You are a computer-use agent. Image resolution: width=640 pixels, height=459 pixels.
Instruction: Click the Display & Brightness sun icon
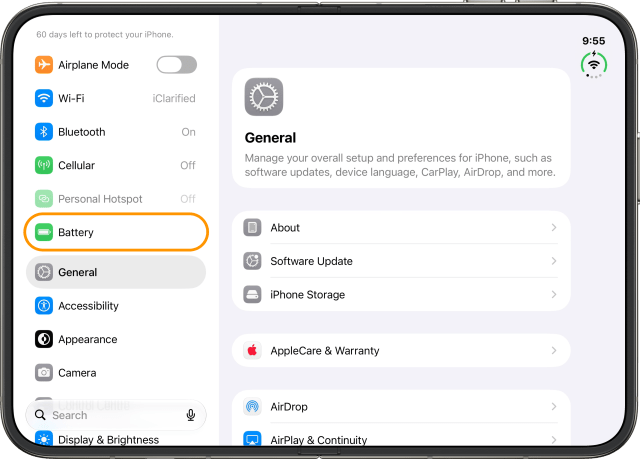point(44,438)
